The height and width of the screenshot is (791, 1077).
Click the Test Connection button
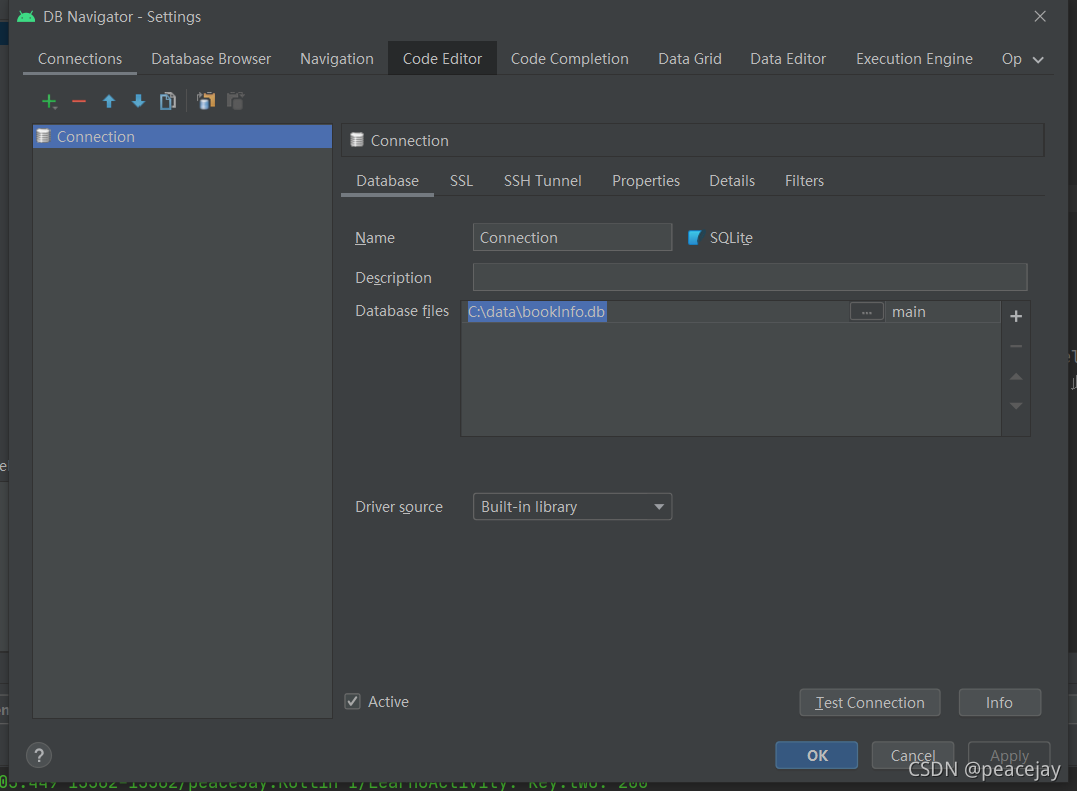(870, 702)
